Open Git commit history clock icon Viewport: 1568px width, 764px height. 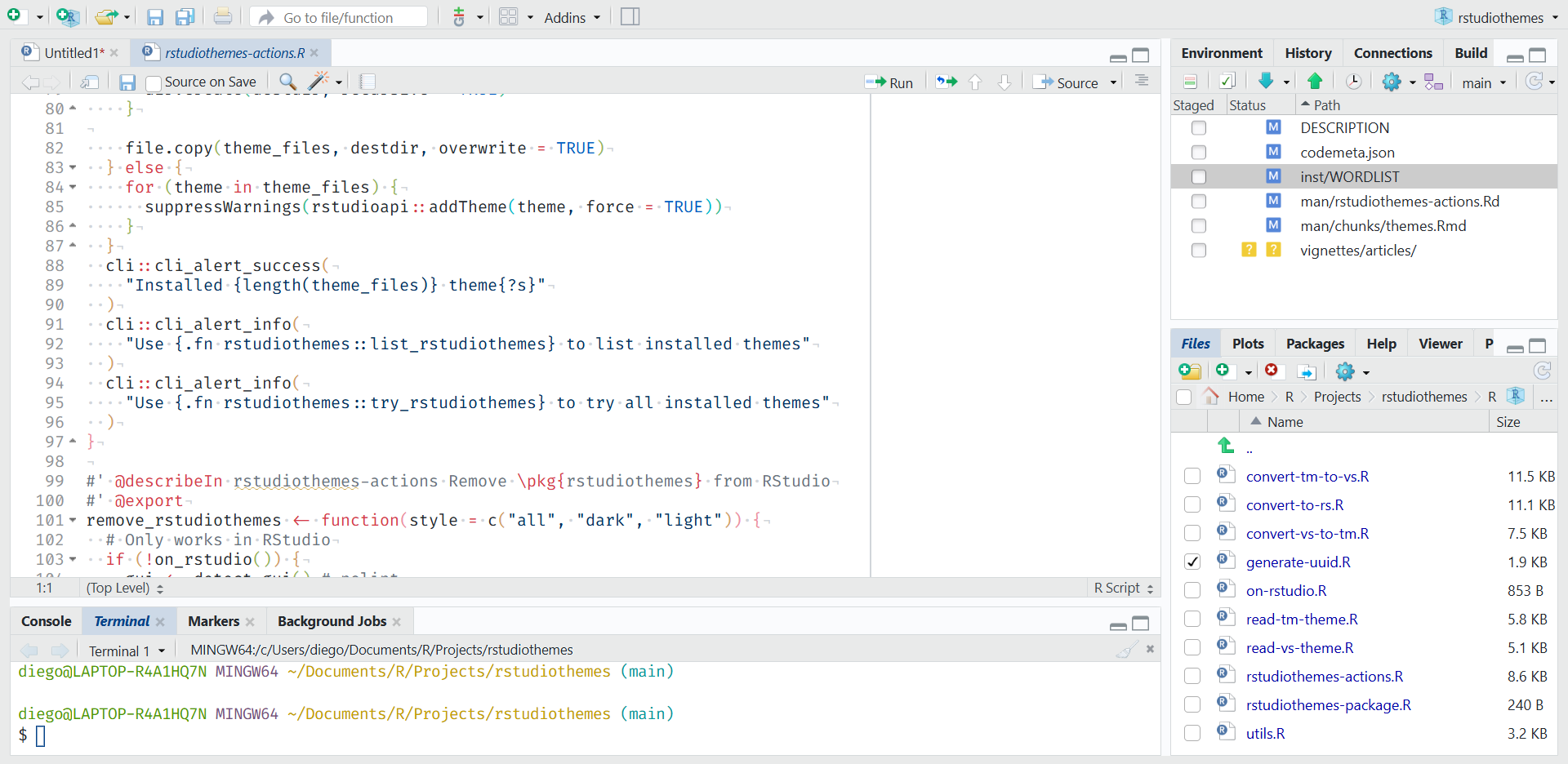point(1353,81)
